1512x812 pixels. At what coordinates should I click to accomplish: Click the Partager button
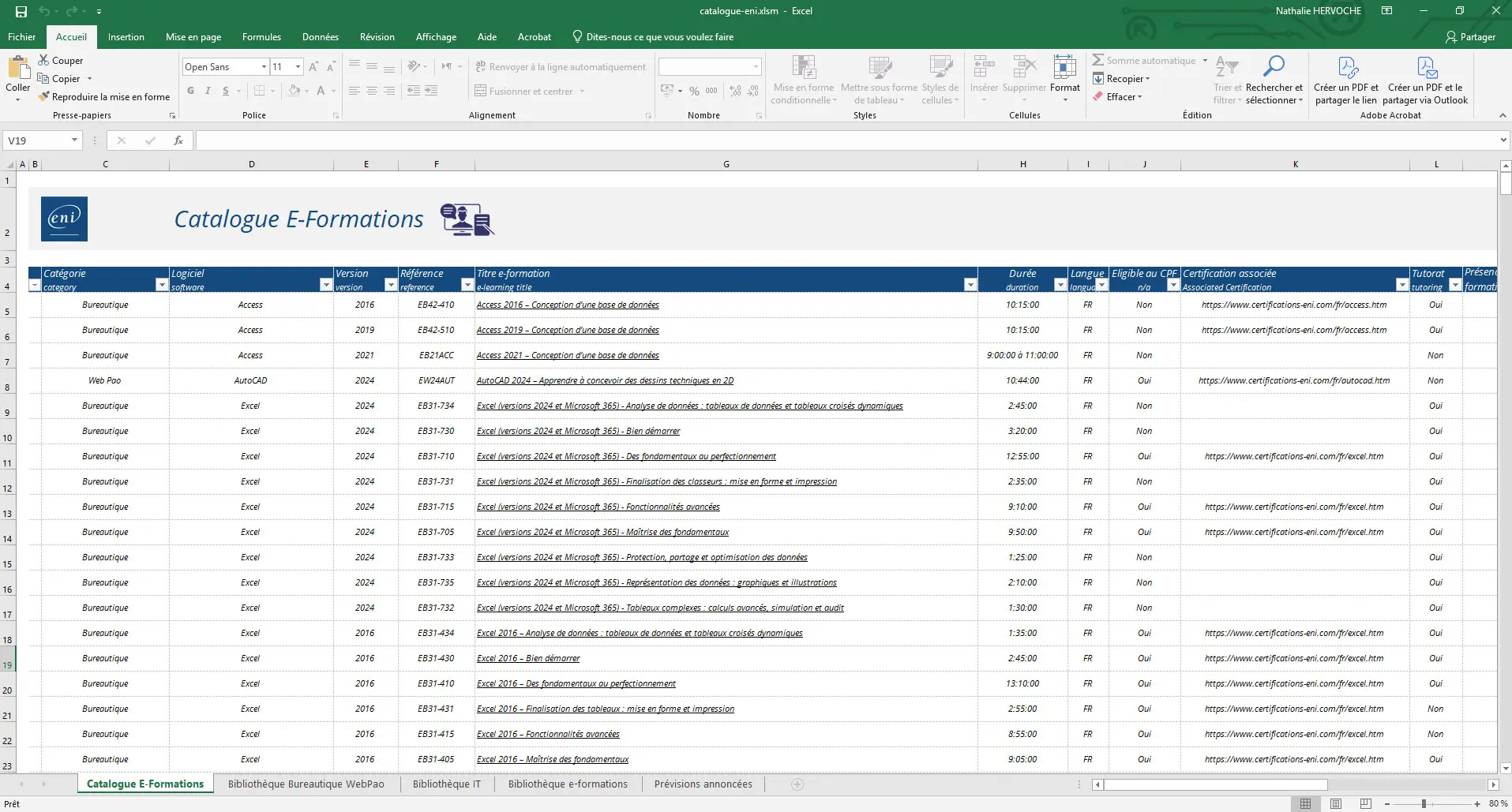1470,37
